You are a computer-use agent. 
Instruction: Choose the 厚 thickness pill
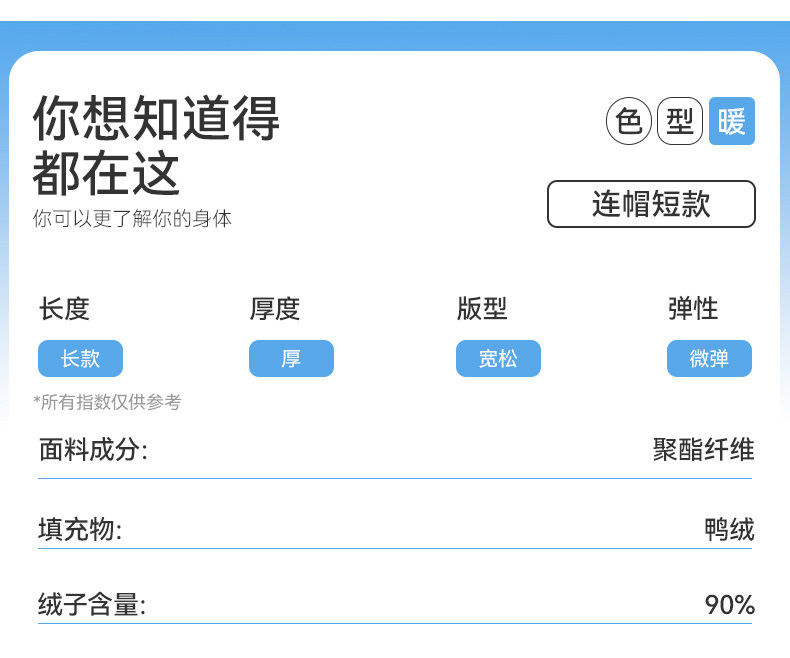tap(291, 359)
